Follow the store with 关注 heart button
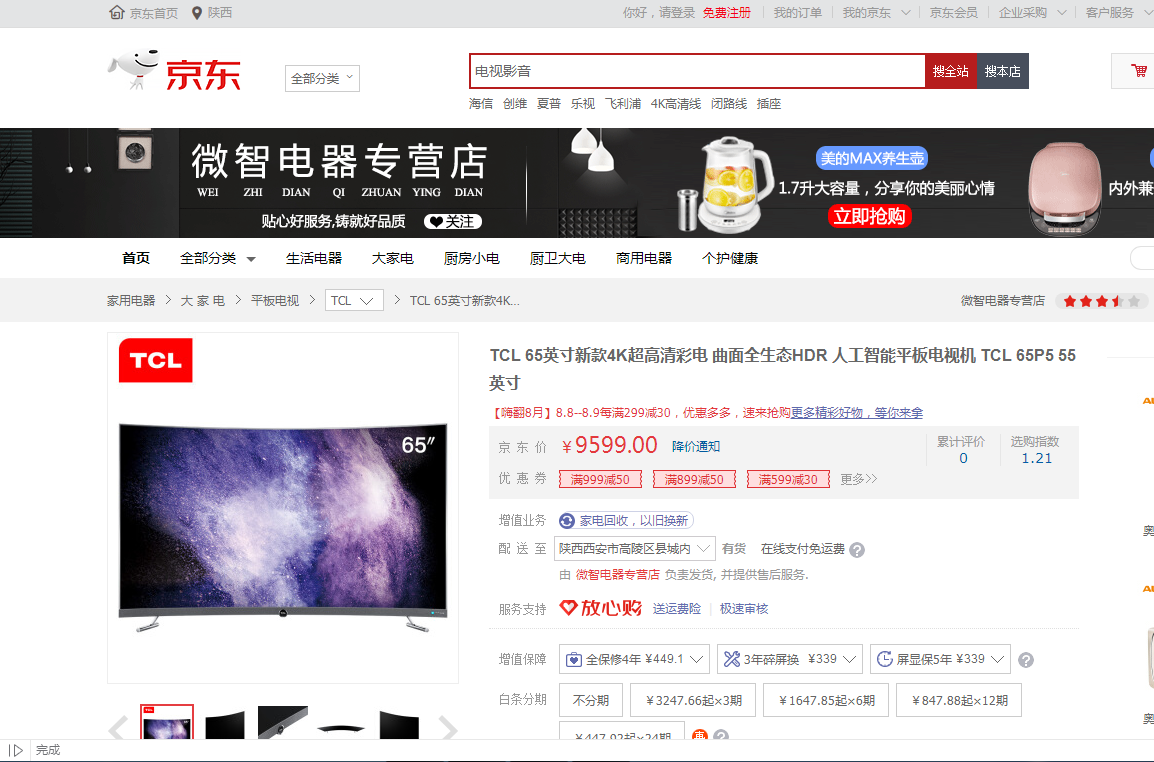Image resolution: width=1154 pixels, height=762 pixels. (453, 222)
